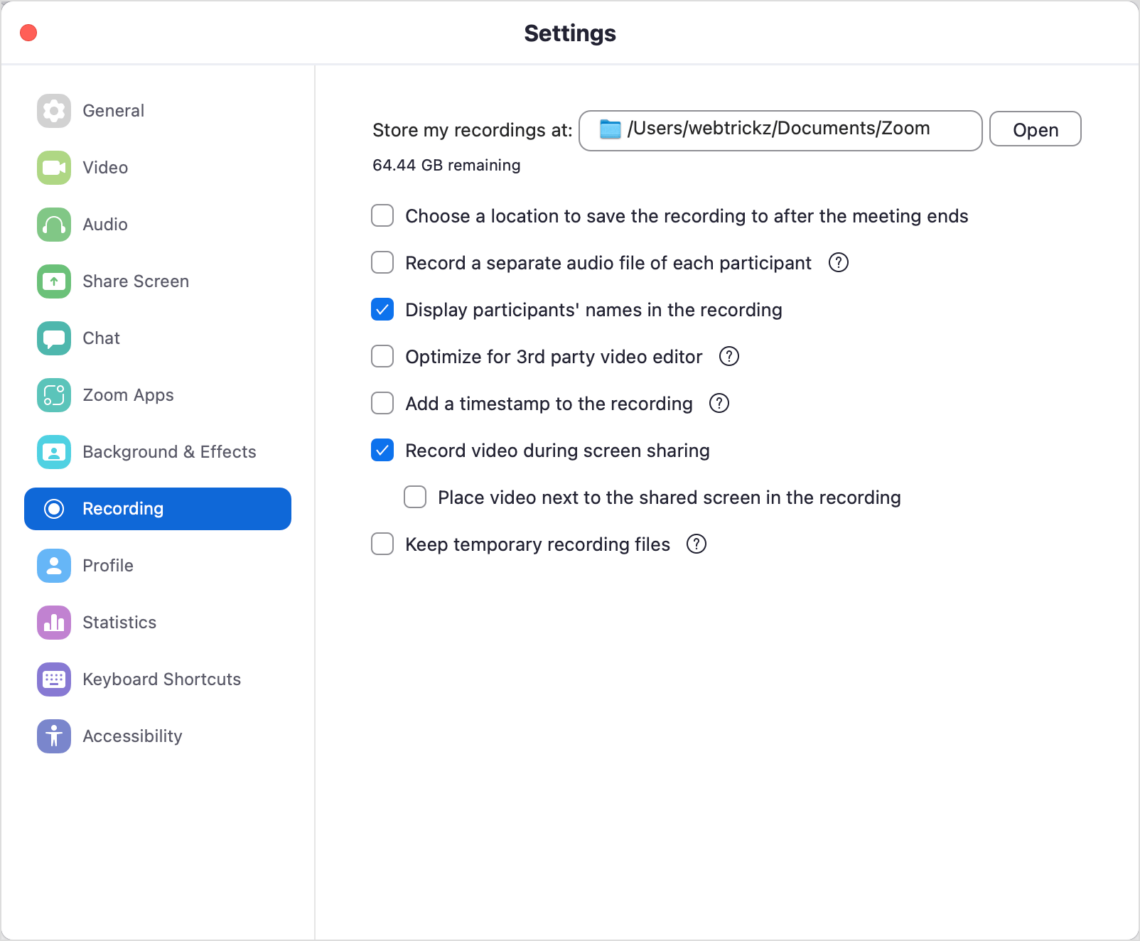Check Optimize for 3rd party video editor

coord(382,357)
